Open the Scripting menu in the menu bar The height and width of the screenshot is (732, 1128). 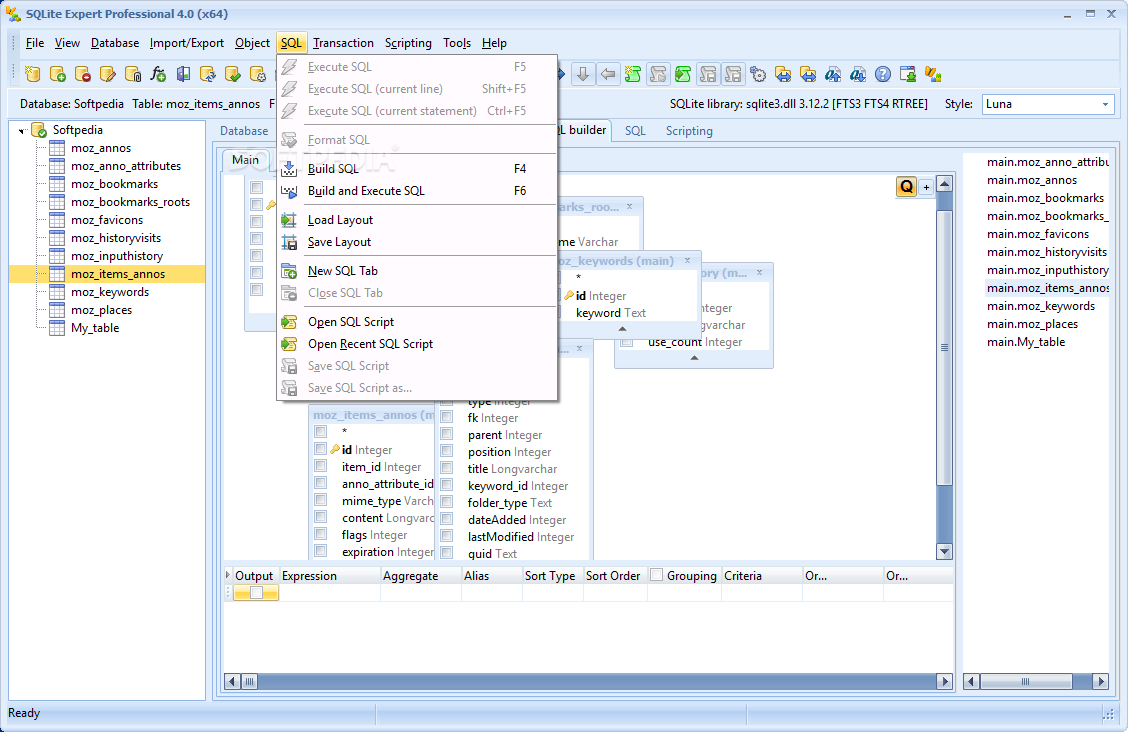click(408, 43)
